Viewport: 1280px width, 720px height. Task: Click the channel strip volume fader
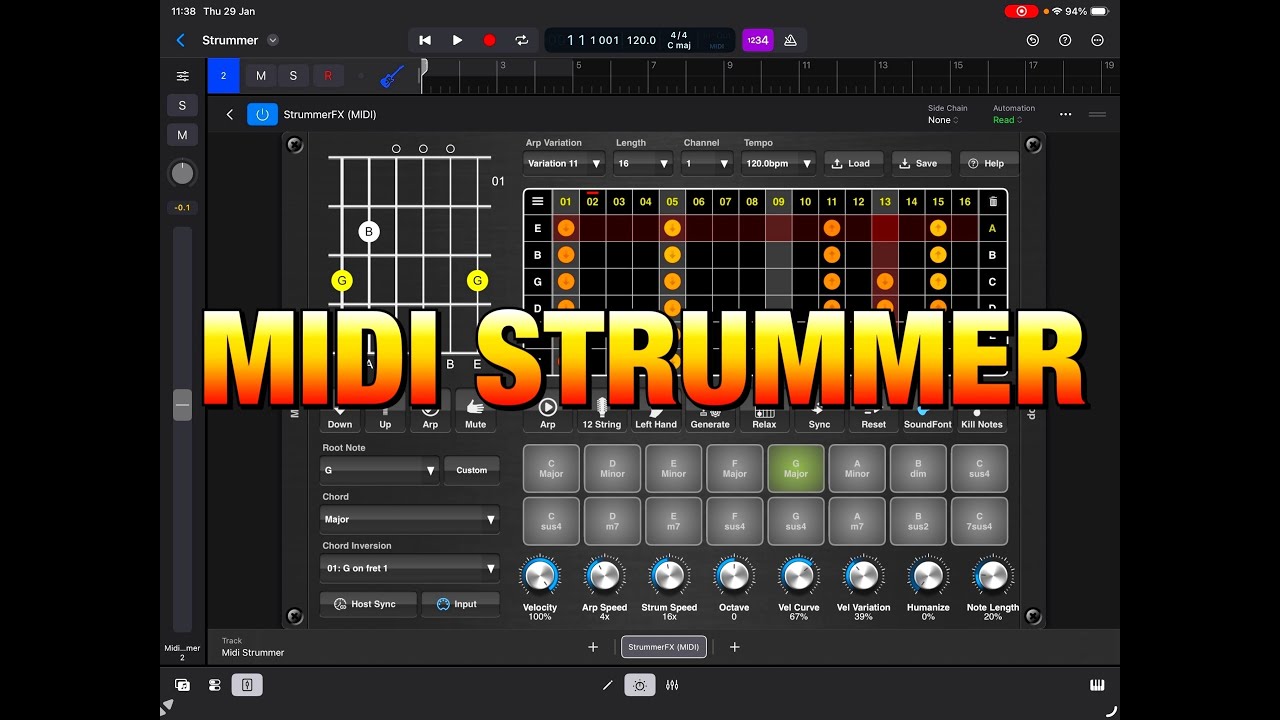[x=182, y=405]
